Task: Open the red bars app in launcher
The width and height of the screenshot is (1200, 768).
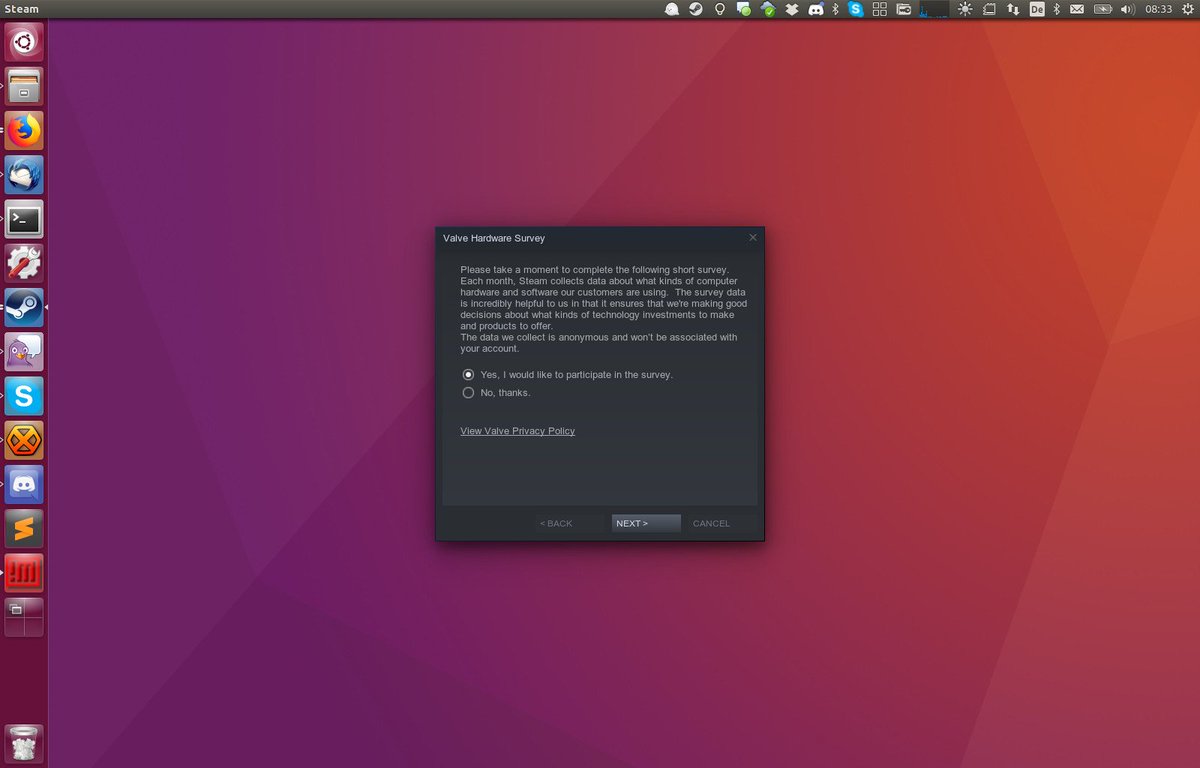Action: tap(24, 572)
